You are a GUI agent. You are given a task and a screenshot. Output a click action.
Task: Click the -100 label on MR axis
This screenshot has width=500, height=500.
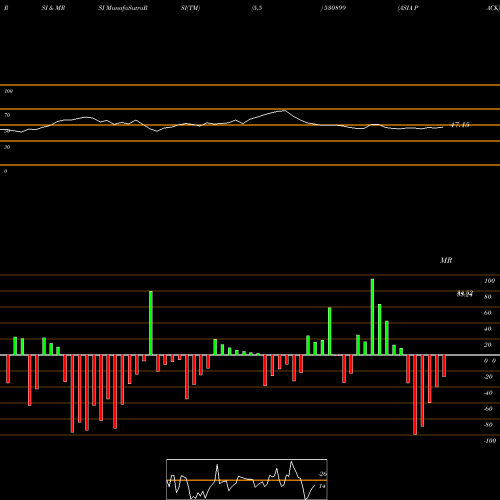pos(490,441)
